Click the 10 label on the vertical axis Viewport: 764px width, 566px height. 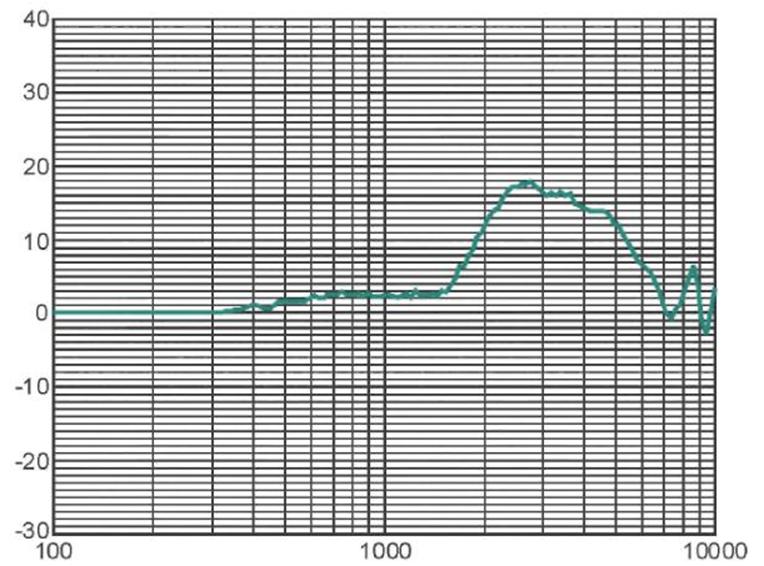(x=36, y=240)
